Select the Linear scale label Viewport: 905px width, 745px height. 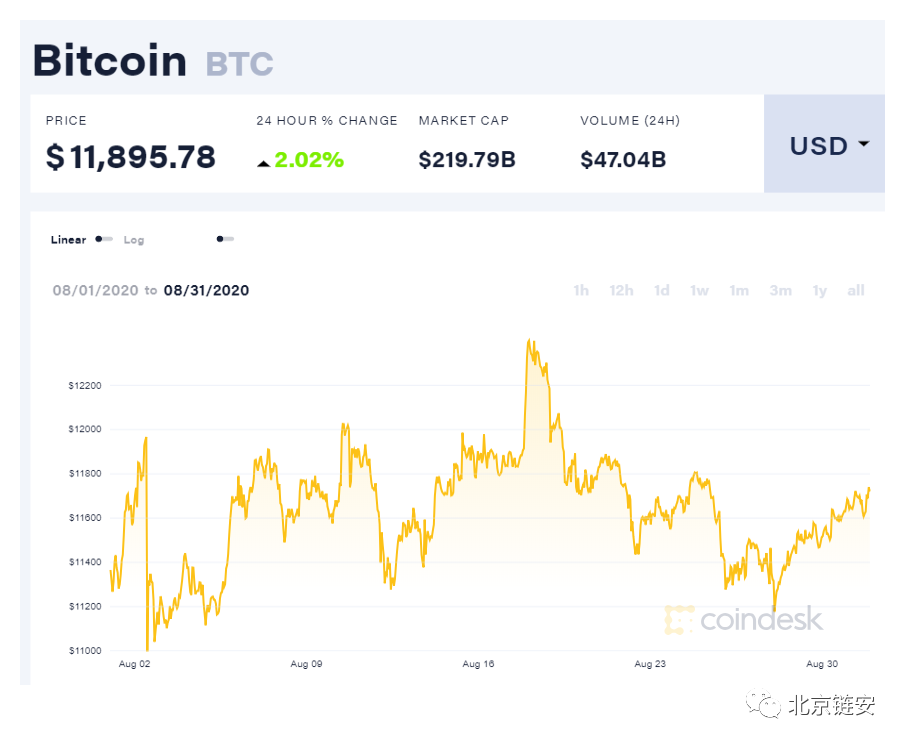(x=68, y=239)
